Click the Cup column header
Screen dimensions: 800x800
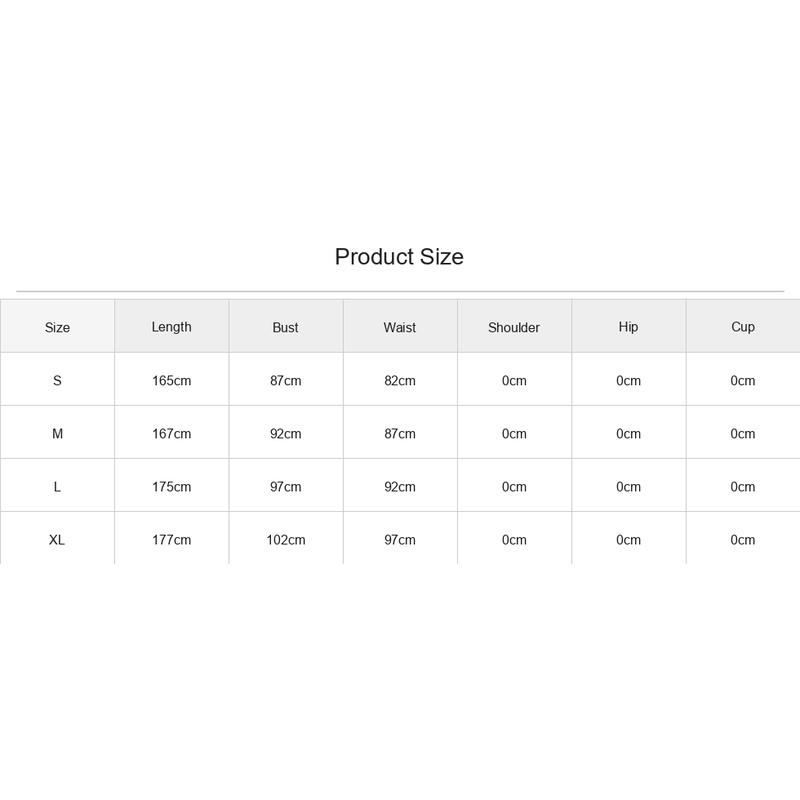tap(743, 327)
